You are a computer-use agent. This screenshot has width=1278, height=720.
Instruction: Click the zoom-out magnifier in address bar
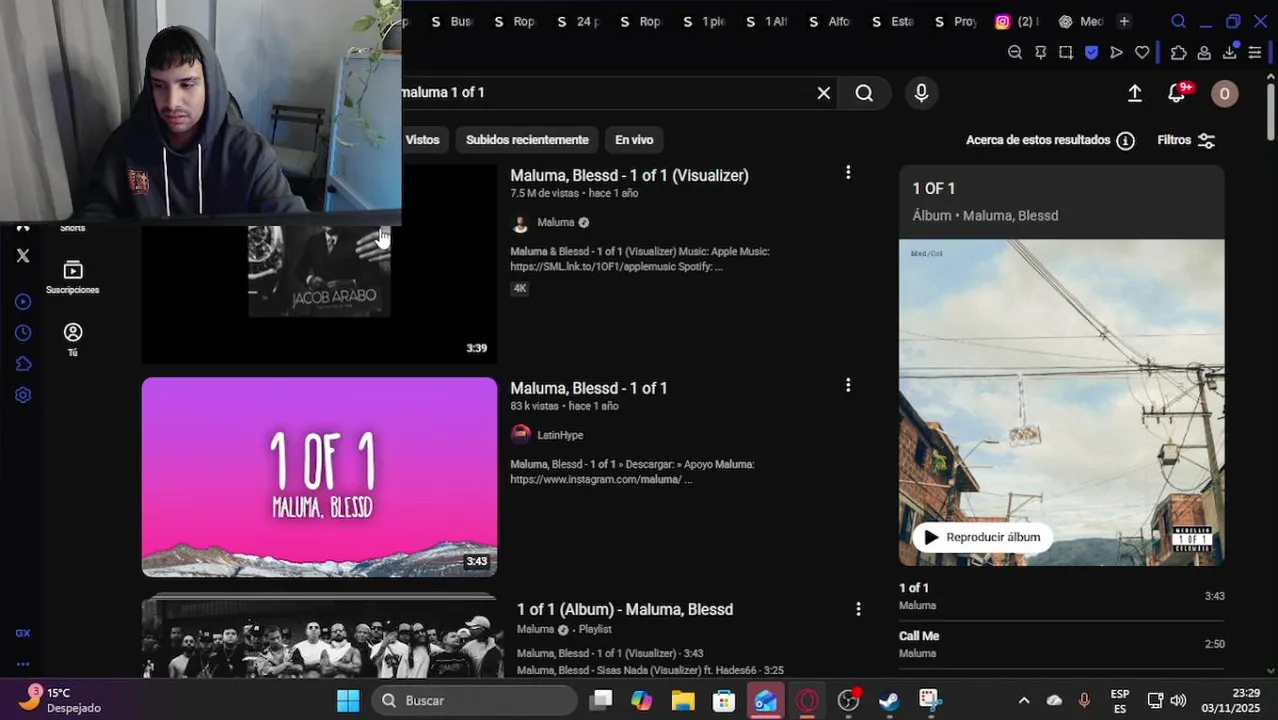(x=1015, y=53)
